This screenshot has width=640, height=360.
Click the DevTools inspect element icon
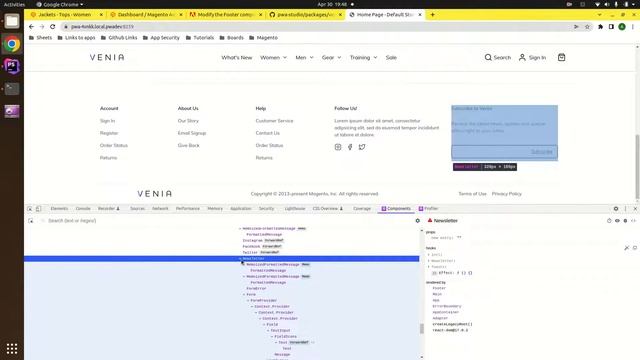pyautogui.click(x=30, y=209)
